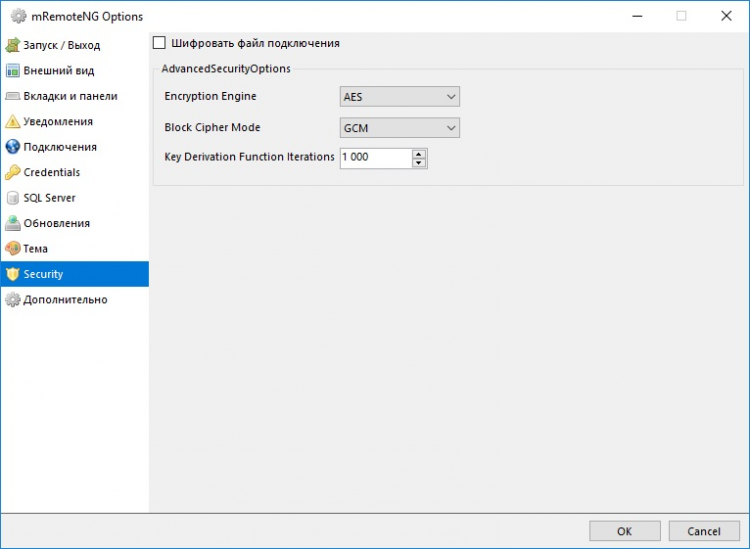Show the Credentials options page
The image size is (750, 549).
tap(52, 172)
